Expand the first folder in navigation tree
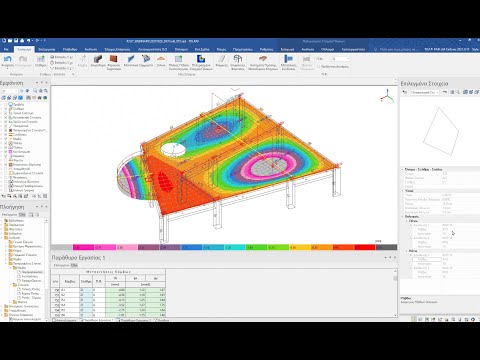Screen dimensions: 480x360 pos(2,221)
